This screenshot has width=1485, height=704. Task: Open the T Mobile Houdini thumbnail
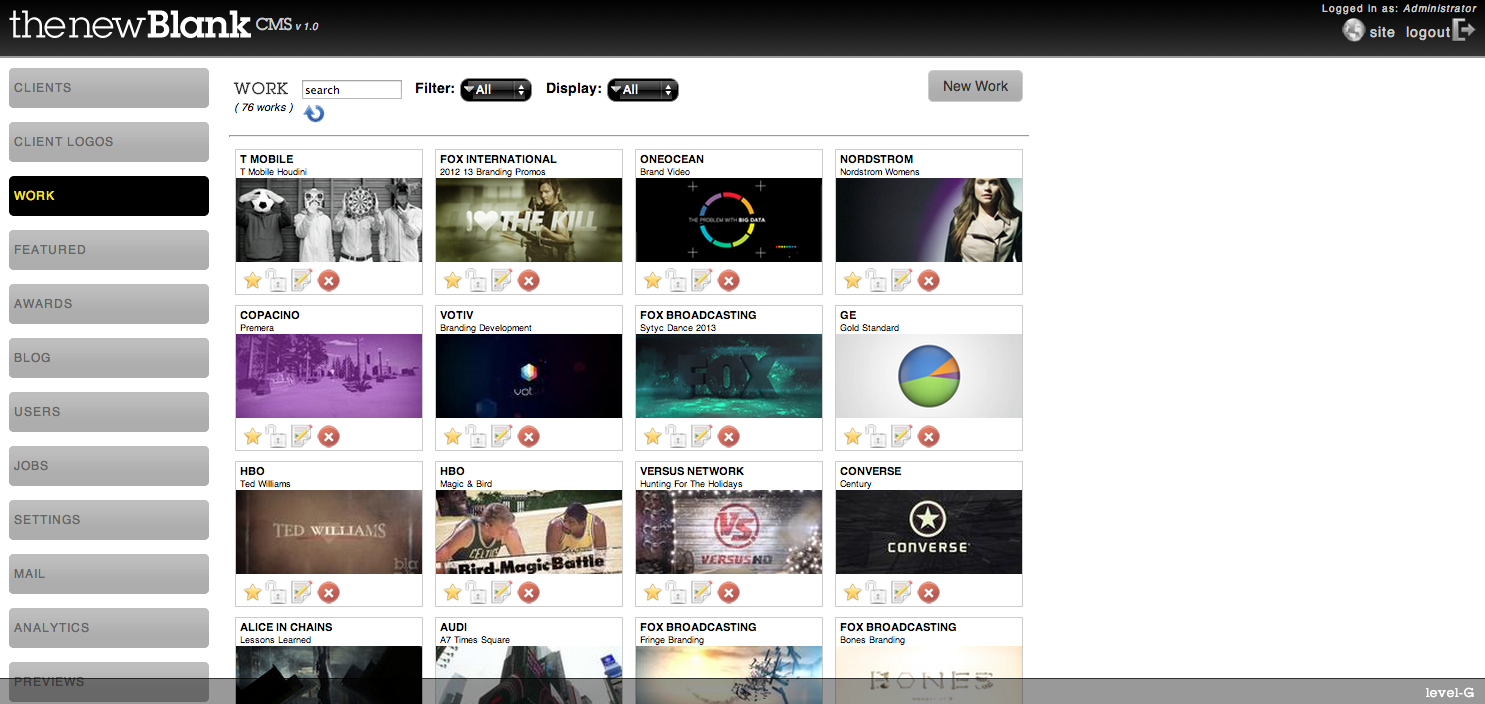coord(329,220)
